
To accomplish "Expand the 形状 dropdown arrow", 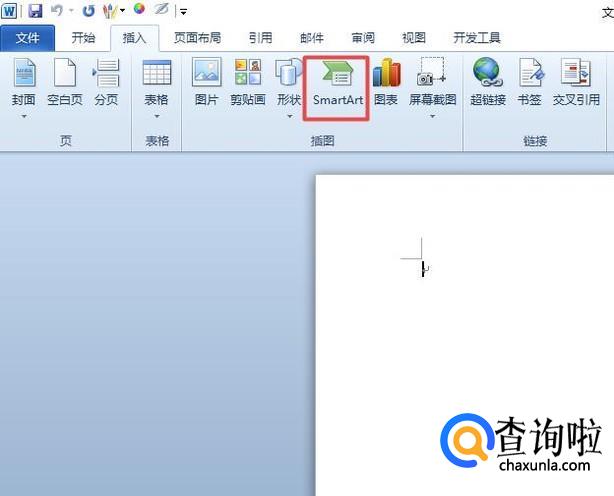I will point(290,116).
